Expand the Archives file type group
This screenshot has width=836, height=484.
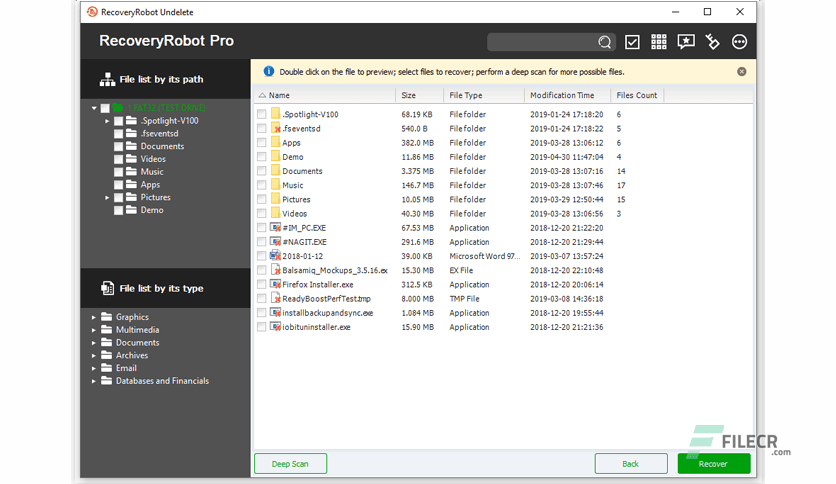click(94, 356)
